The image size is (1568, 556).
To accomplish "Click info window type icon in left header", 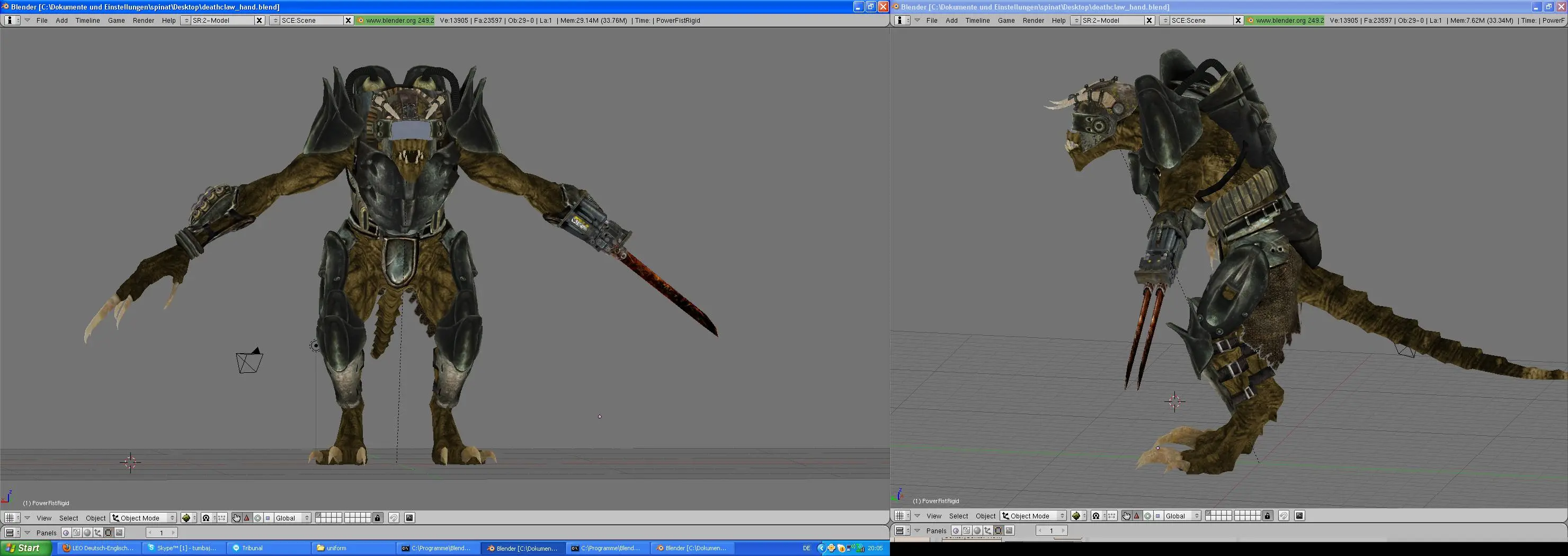I will click(x=12, y=20).
